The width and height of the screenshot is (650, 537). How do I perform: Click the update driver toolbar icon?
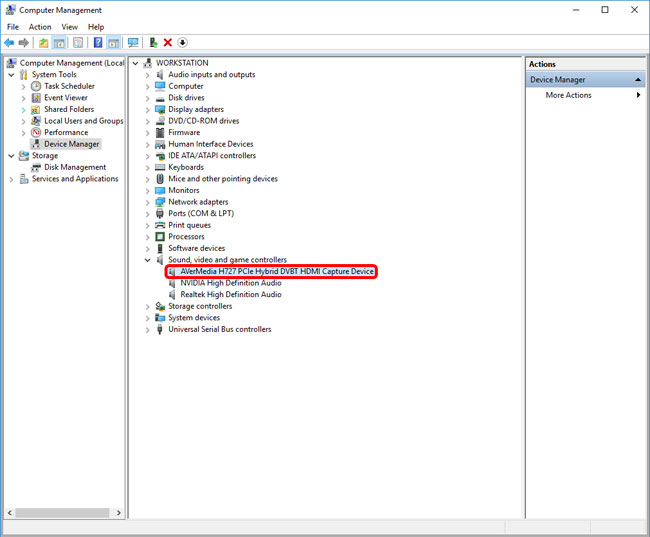point(152,43)
